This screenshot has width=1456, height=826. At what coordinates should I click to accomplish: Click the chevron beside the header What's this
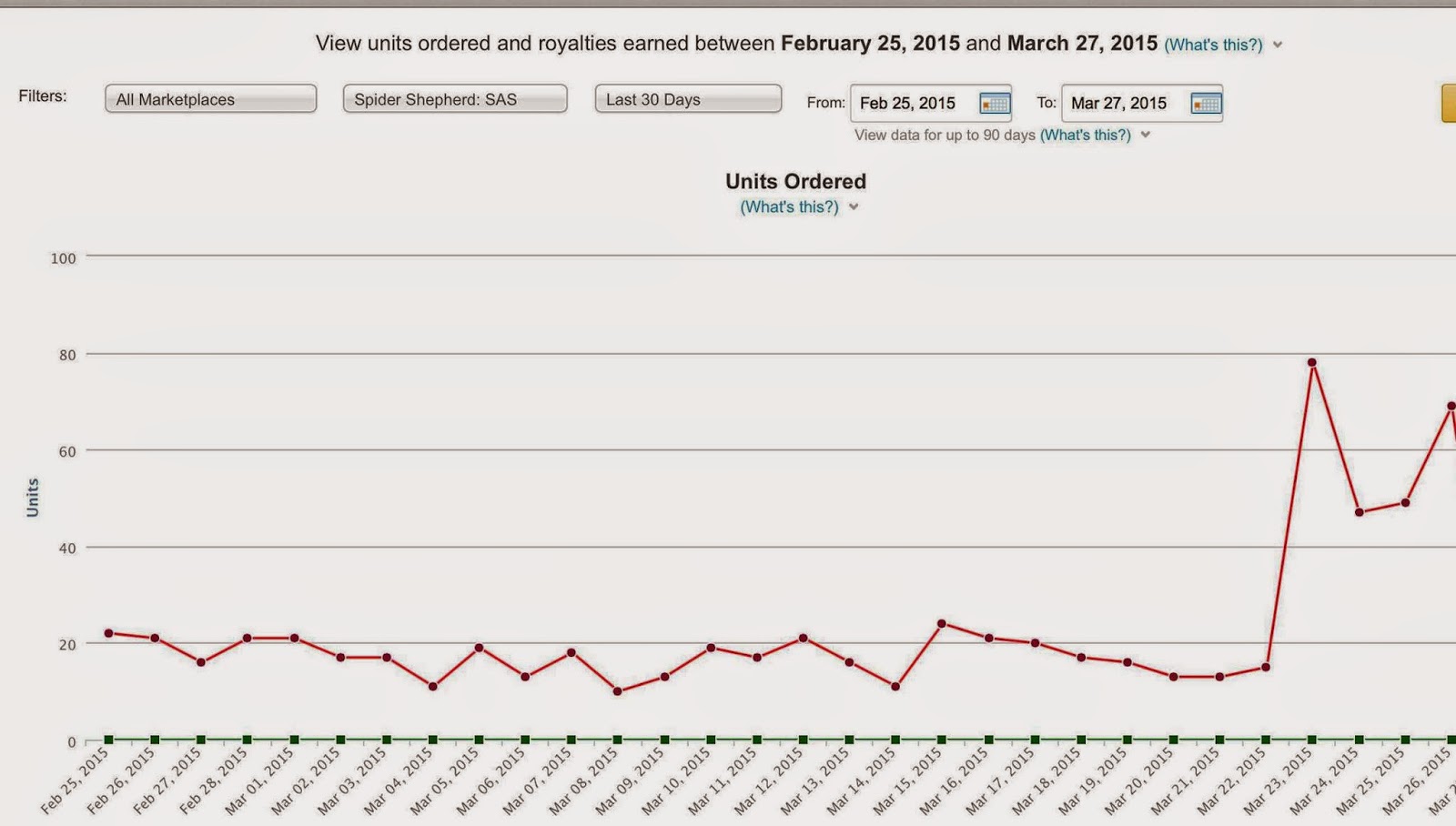coord(1278,45)
